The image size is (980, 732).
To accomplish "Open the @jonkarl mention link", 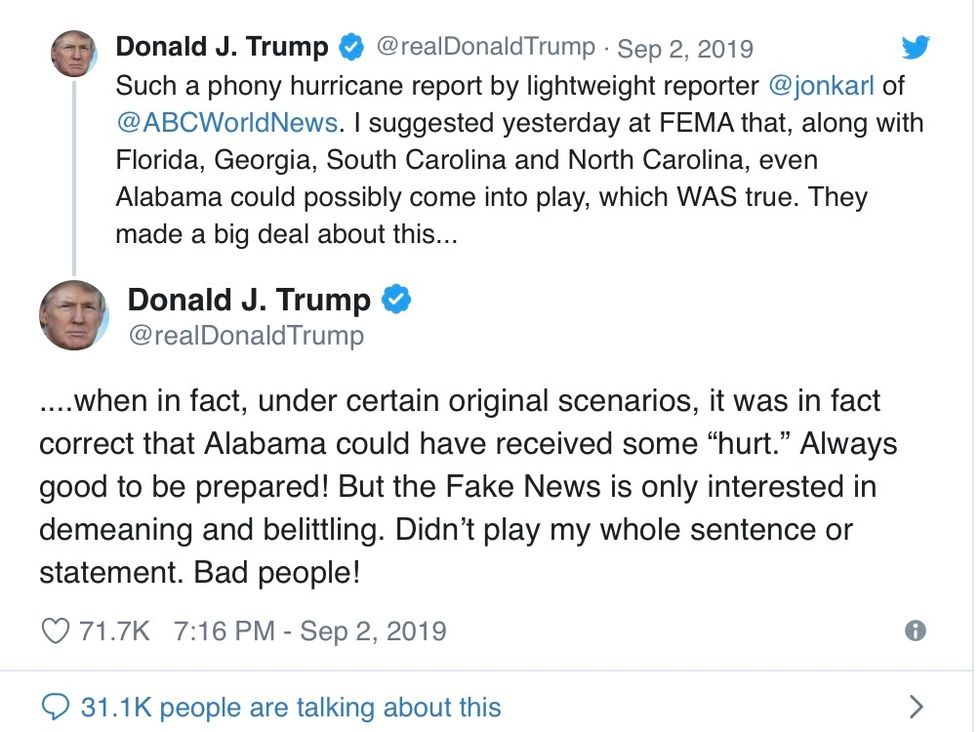I will coord(820,85).
